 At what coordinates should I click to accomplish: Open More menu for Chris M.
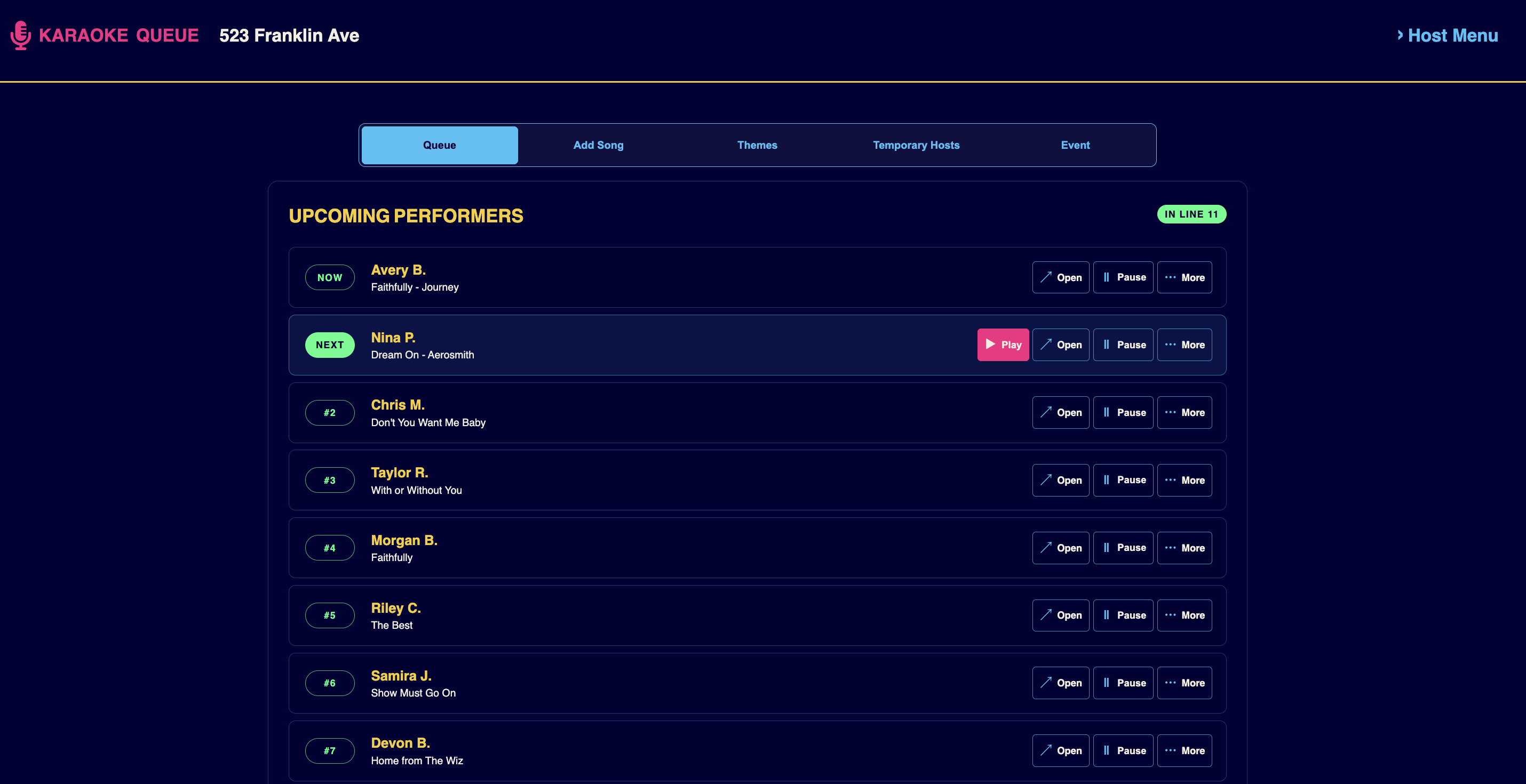pos(1185,412)
